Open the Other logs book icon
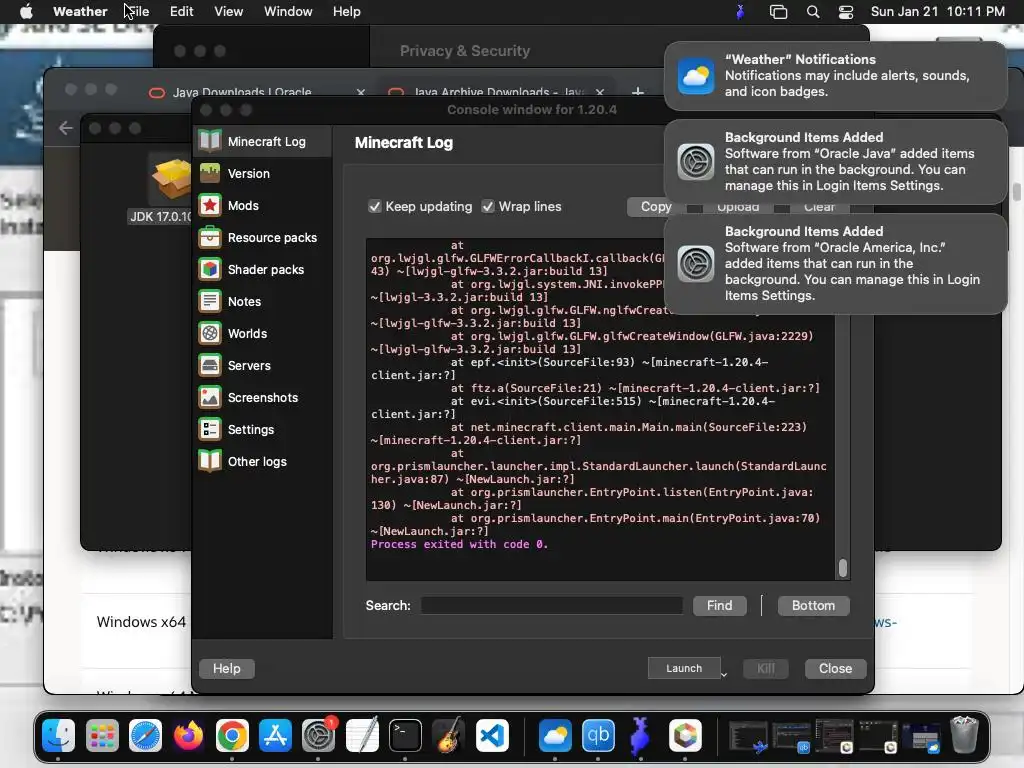 click(210, 461)
